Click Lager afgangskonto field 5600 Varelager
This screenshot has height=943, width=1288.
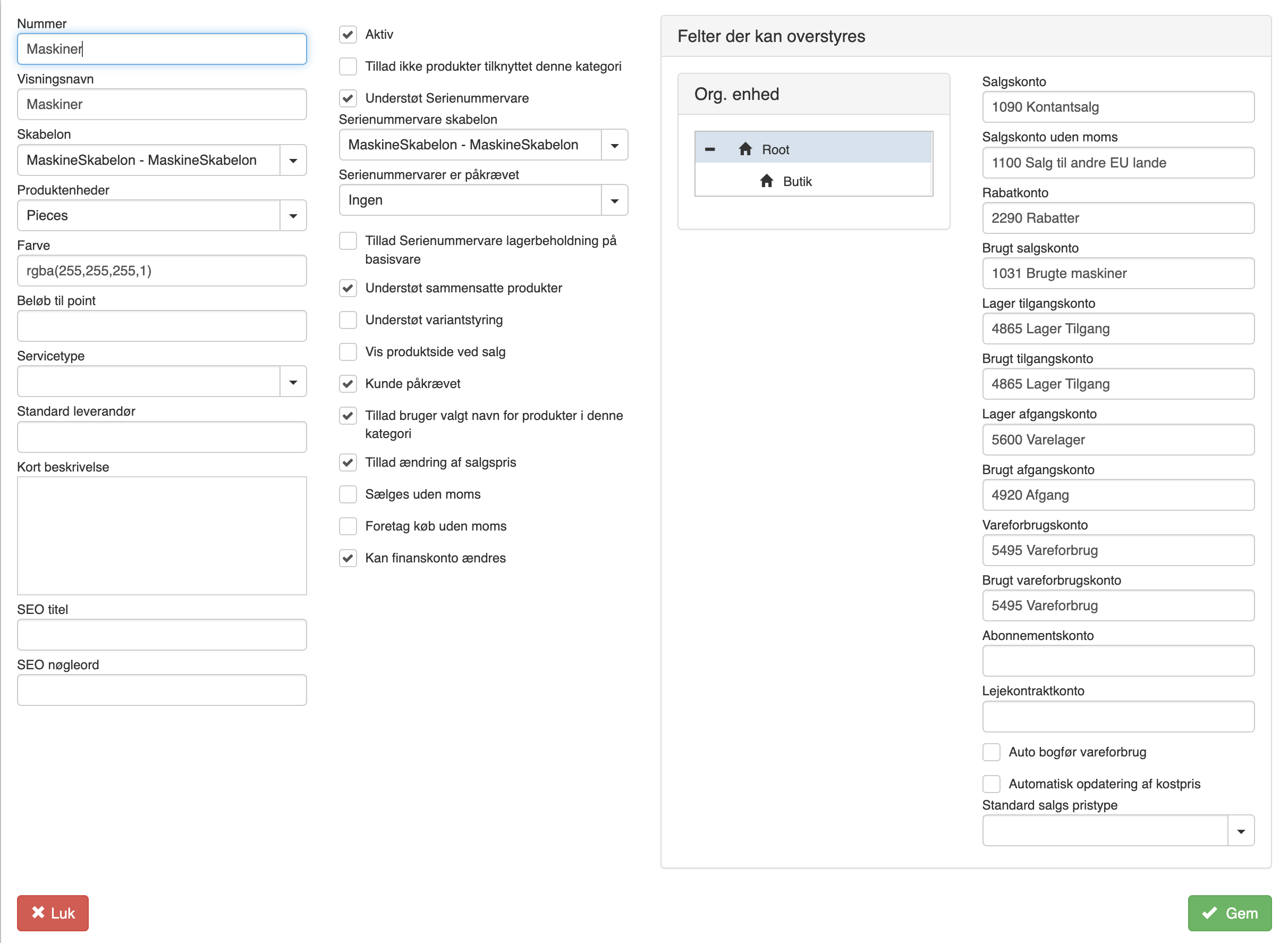1118,440
